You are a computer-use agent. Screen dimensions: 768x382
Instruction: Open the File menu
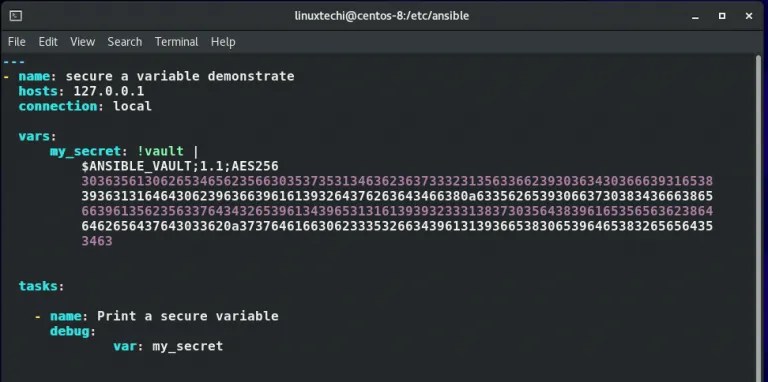point(17,42)
